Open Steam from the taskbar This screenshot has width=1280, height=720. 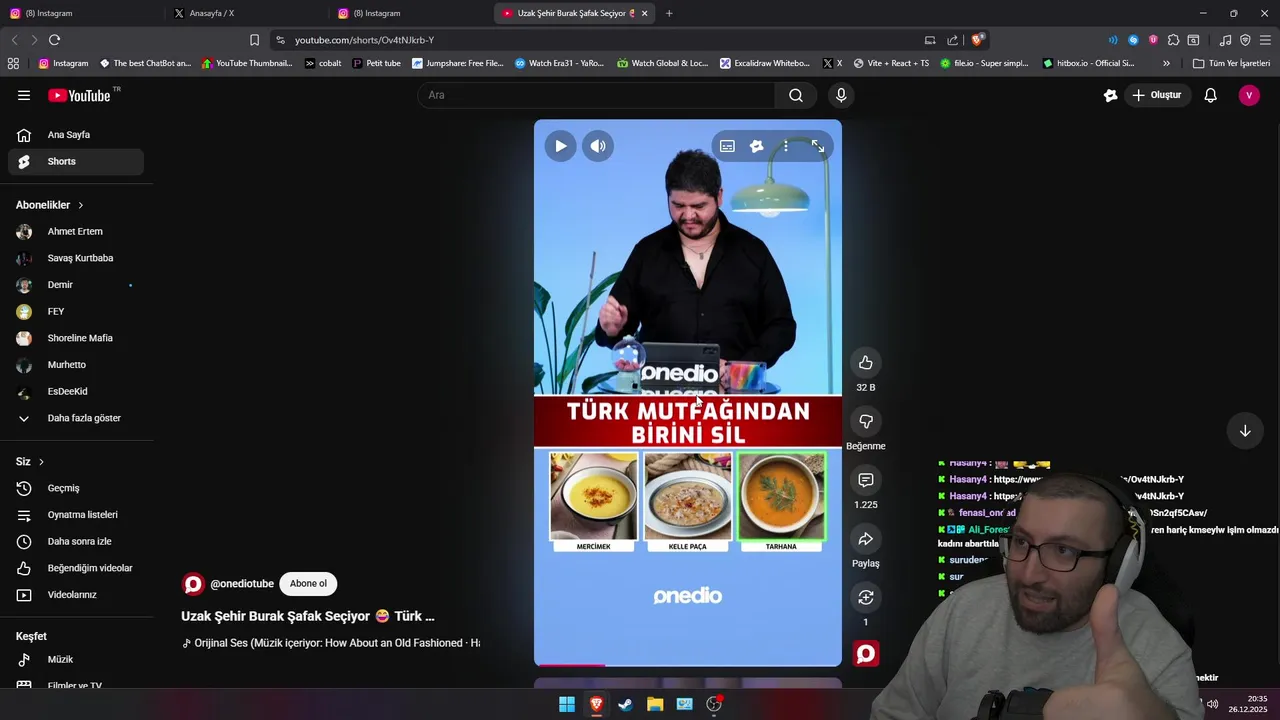click(625, 704)
